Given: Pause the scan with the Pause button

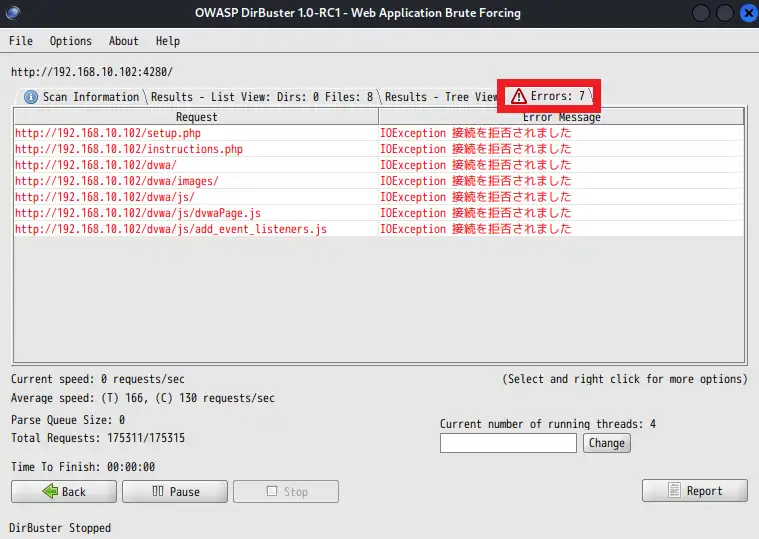Looking at the screenshot, I should [x=175, y=491].
